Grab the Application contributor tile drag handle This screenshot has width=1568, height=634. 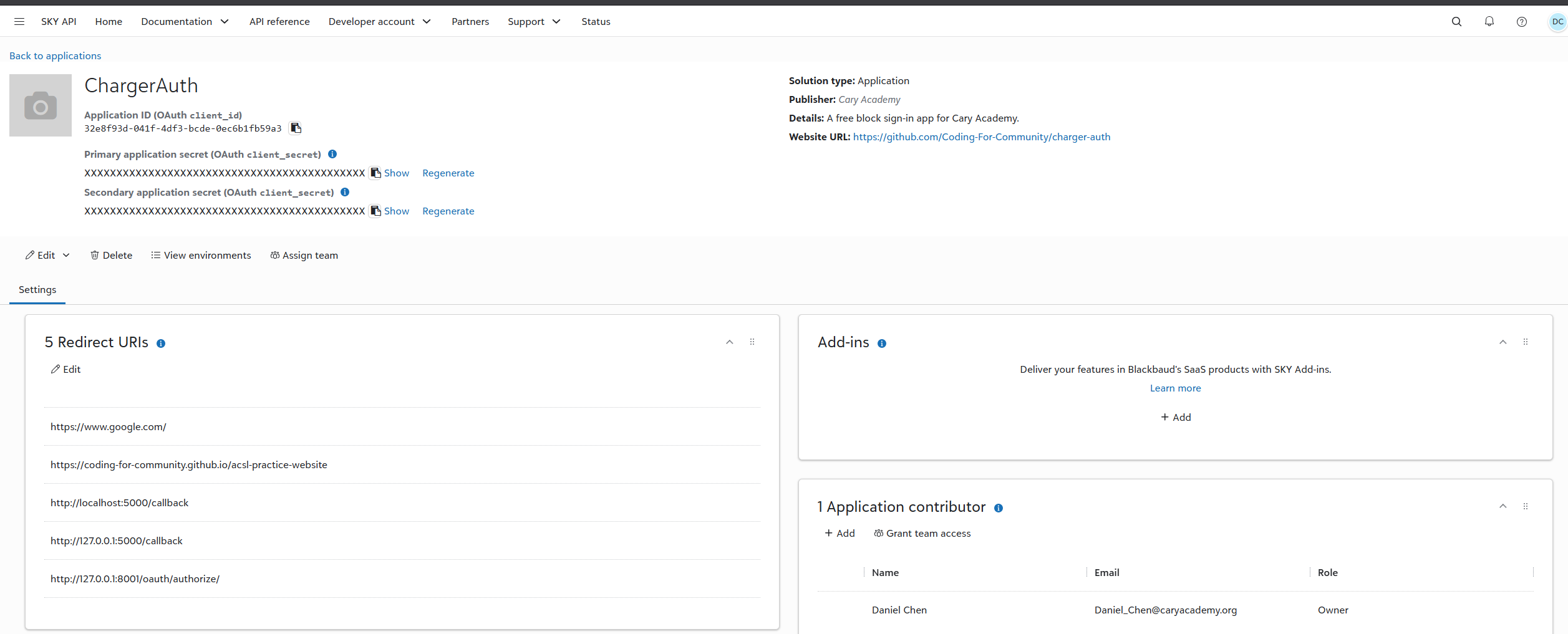(x=1526, y=506)
